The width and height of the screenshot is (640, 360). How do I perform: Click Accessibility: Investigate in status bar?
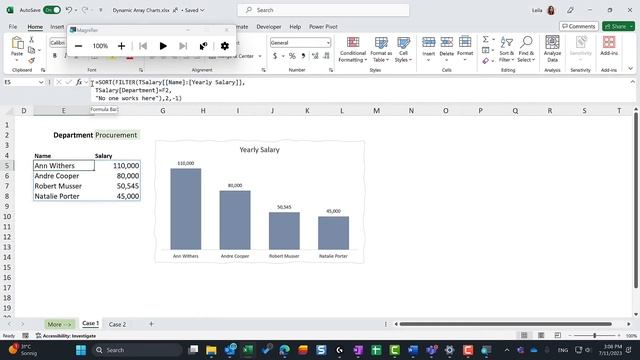click(66, 336)
